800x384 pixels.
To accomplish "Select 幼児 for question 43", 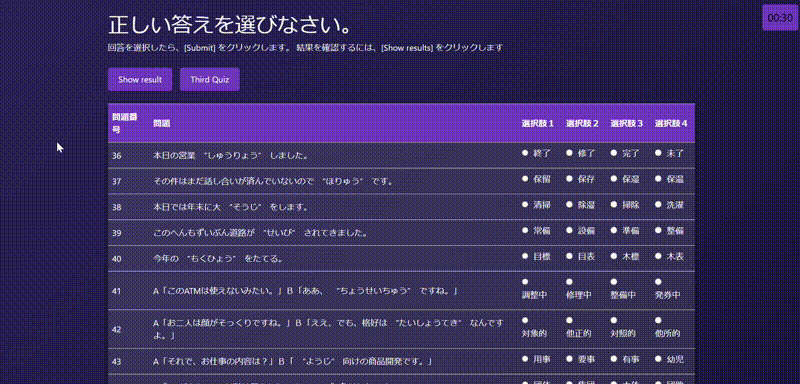I will 658,359.
